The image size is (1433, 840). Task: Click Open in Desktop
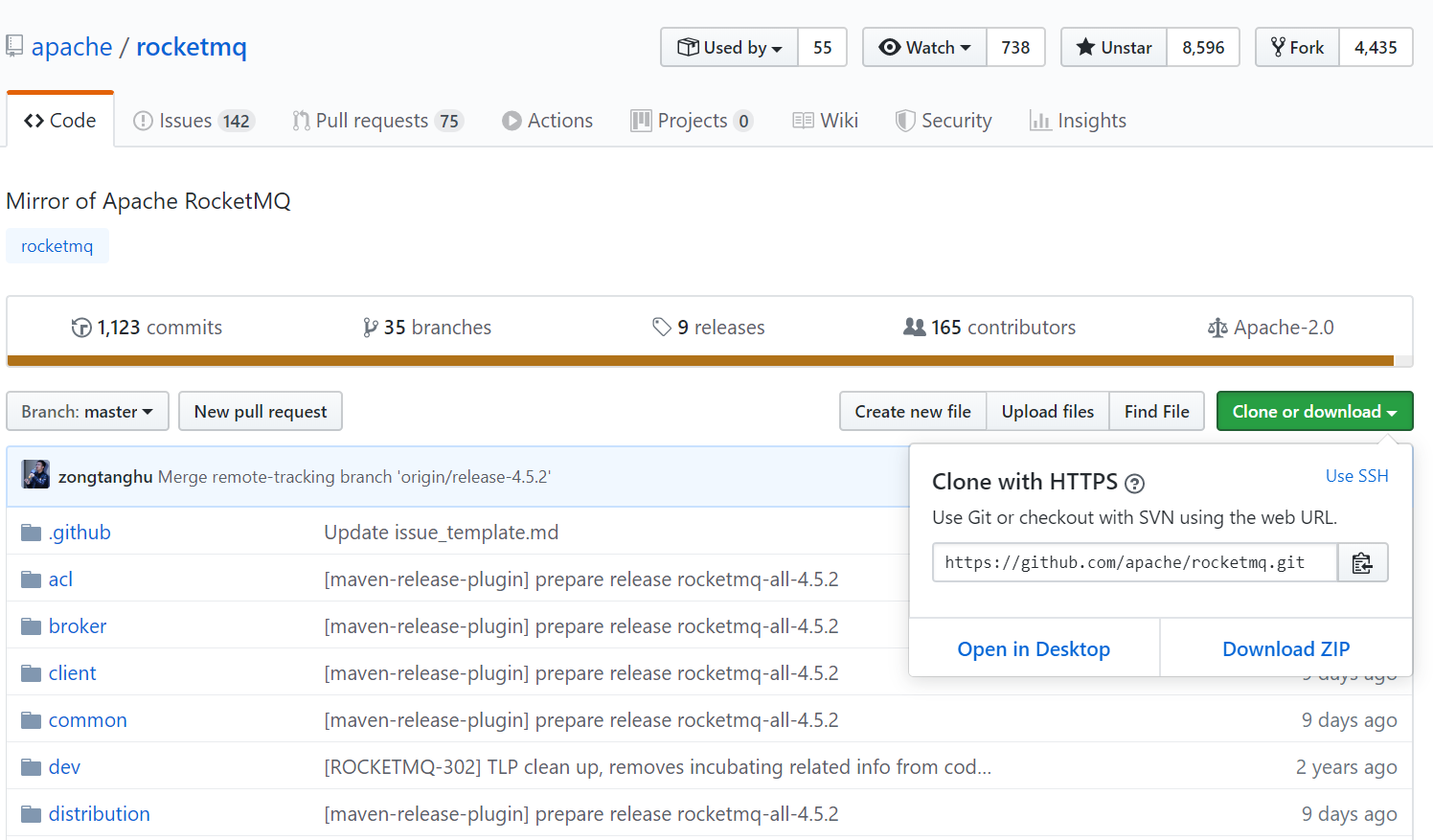(1034, 649)
